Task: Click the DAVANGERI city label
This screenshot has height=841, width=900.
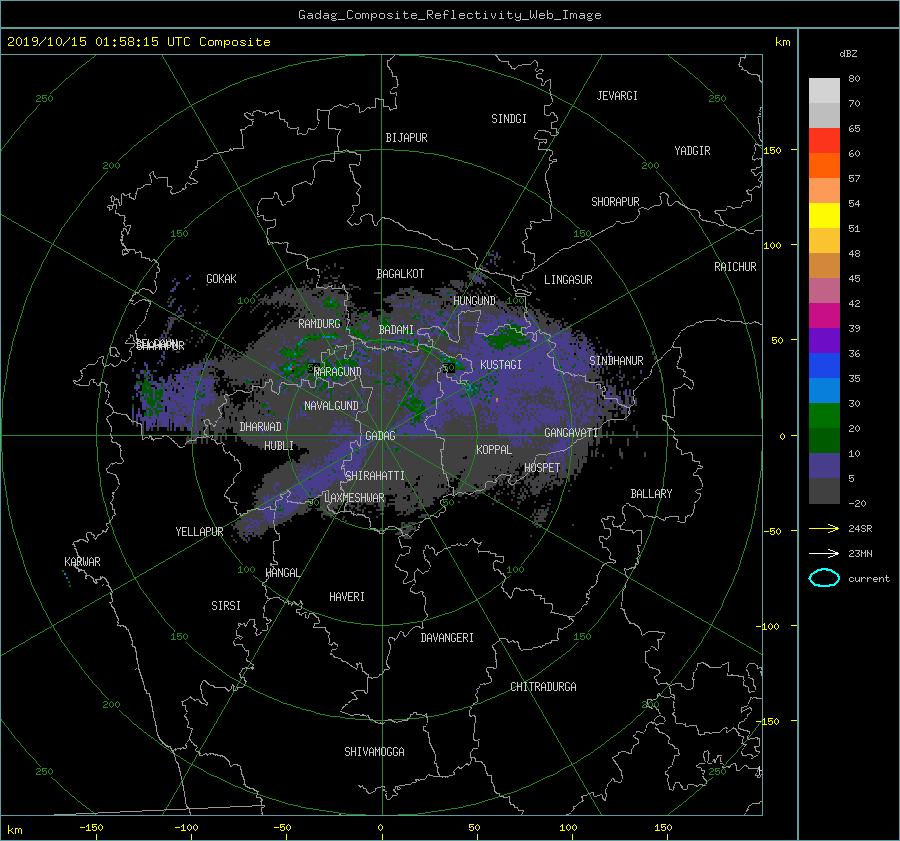Action: pyautogui.click(x=447, y=638)
